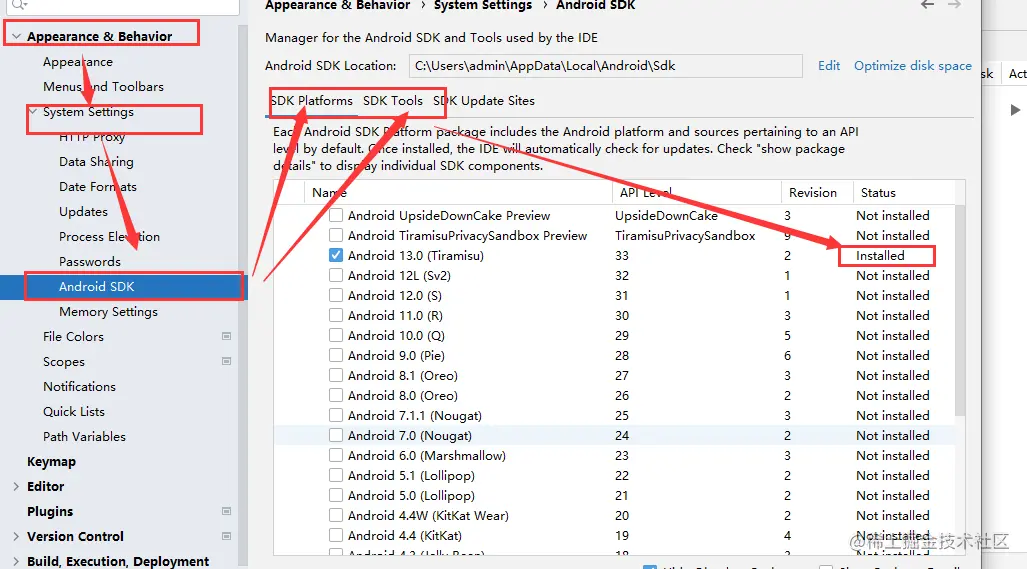Click the Version Control project-level marker icon
The image size is (1027, 569).
click(x=227, y=536)
